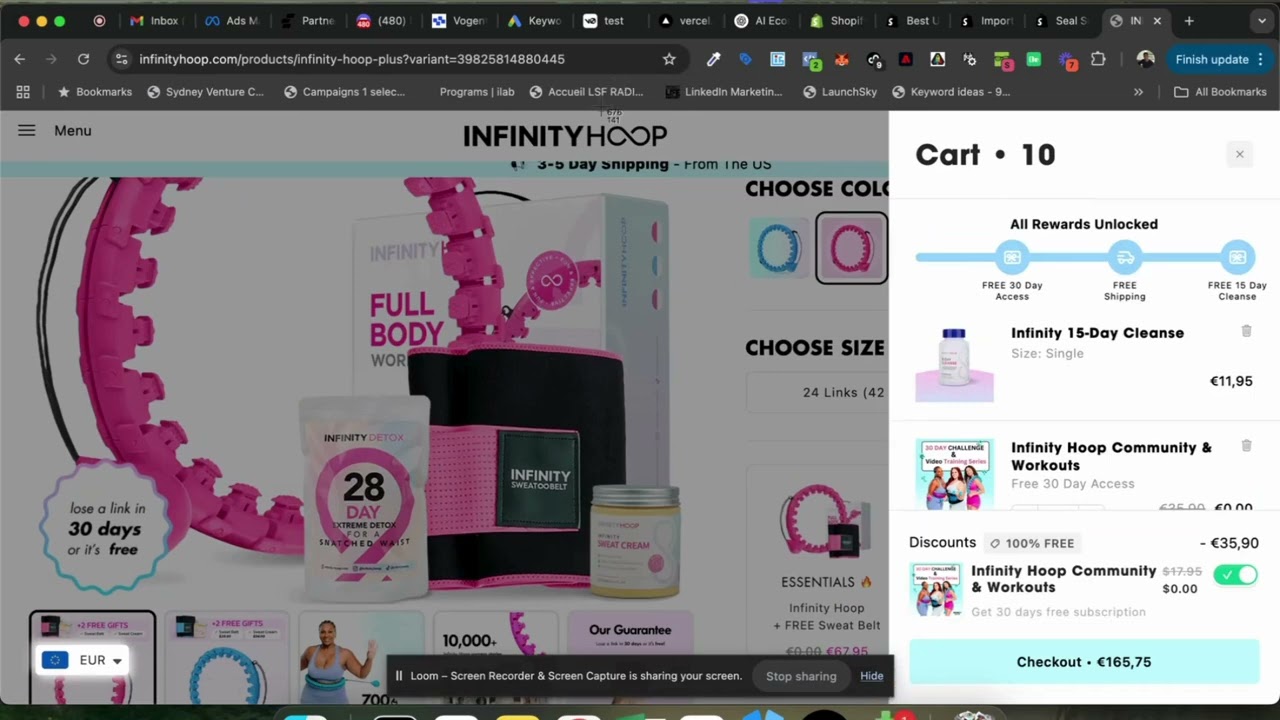Click the FREE 15 Day Cleanse reward icon
This screenshot has width=1280, height=720.
pyautogui.click(x=1237, y=258)
